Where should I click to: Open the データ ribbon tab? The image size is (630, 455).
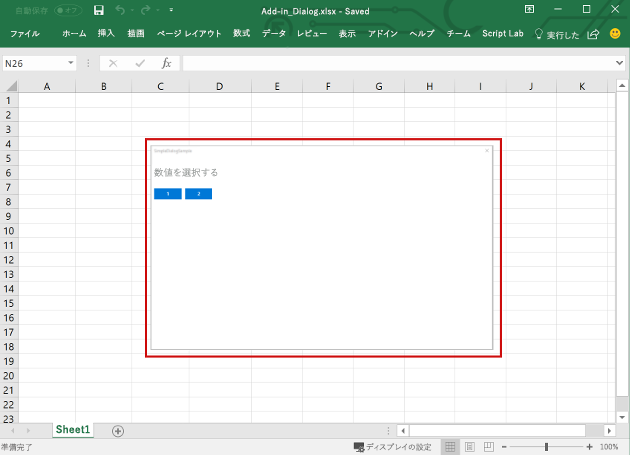point(274,34)
